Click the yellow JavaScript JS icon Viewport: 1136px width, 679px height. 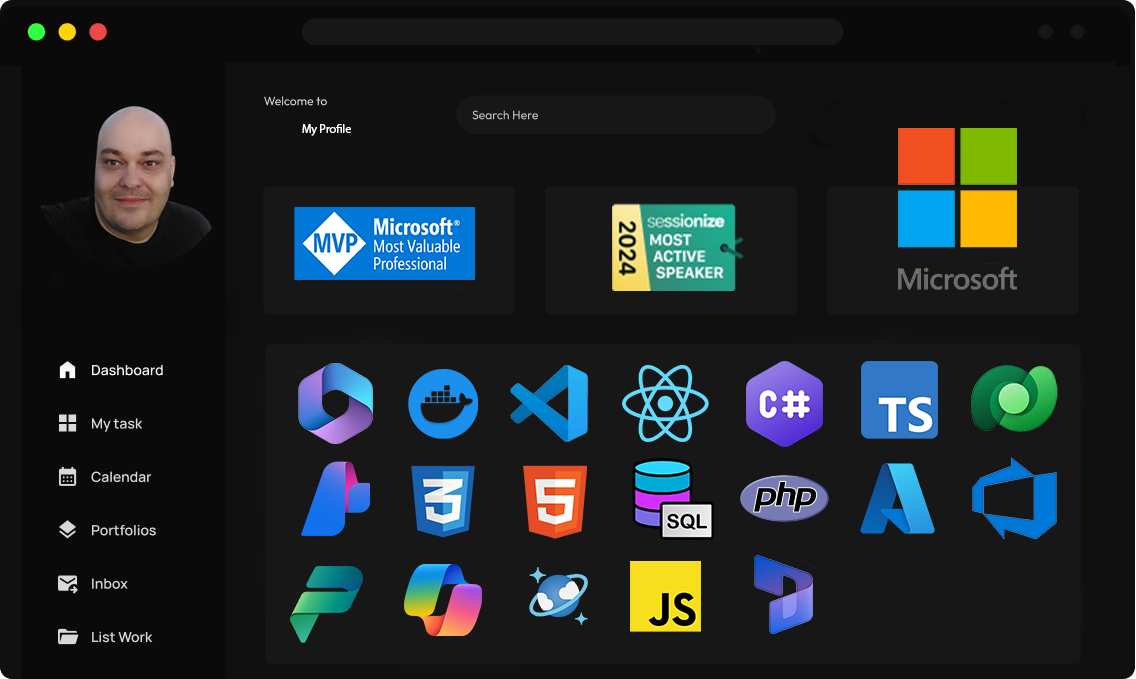665,596
